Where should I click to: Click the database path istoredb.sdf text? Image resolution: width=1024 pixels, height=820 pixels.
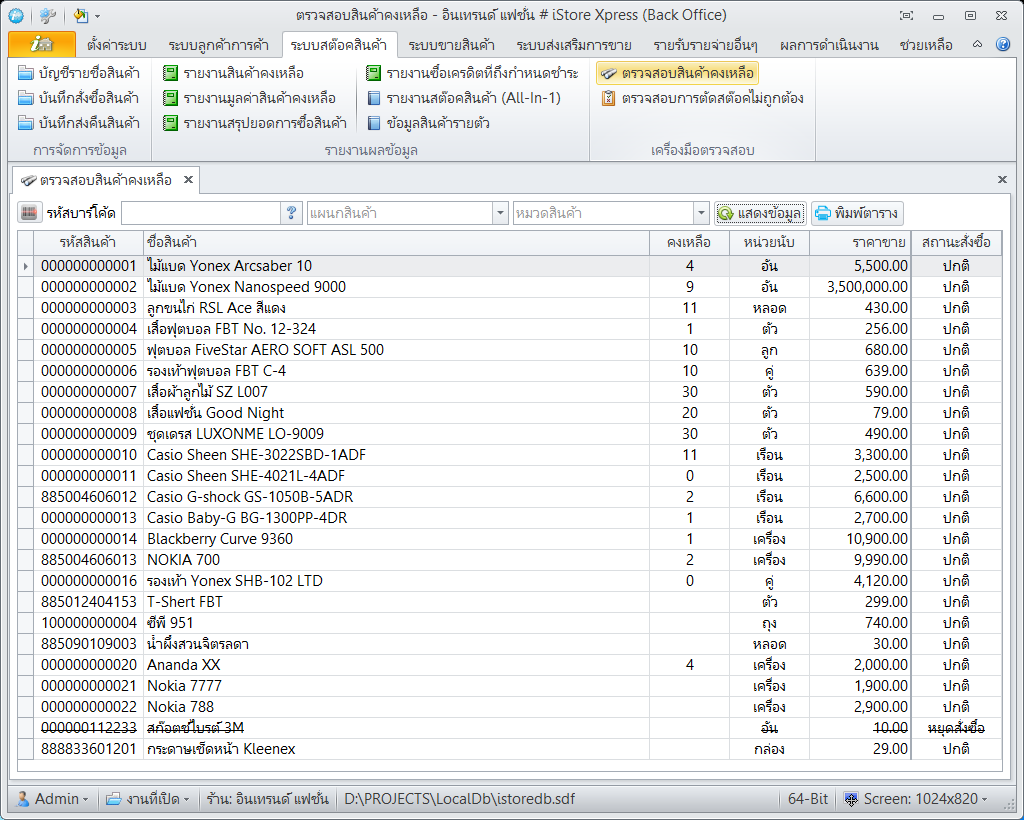pos(460,798)
